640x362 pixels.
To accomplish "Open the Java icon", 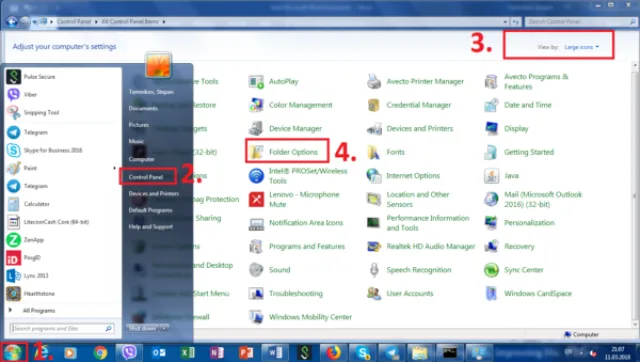I will tap(491, 176).
